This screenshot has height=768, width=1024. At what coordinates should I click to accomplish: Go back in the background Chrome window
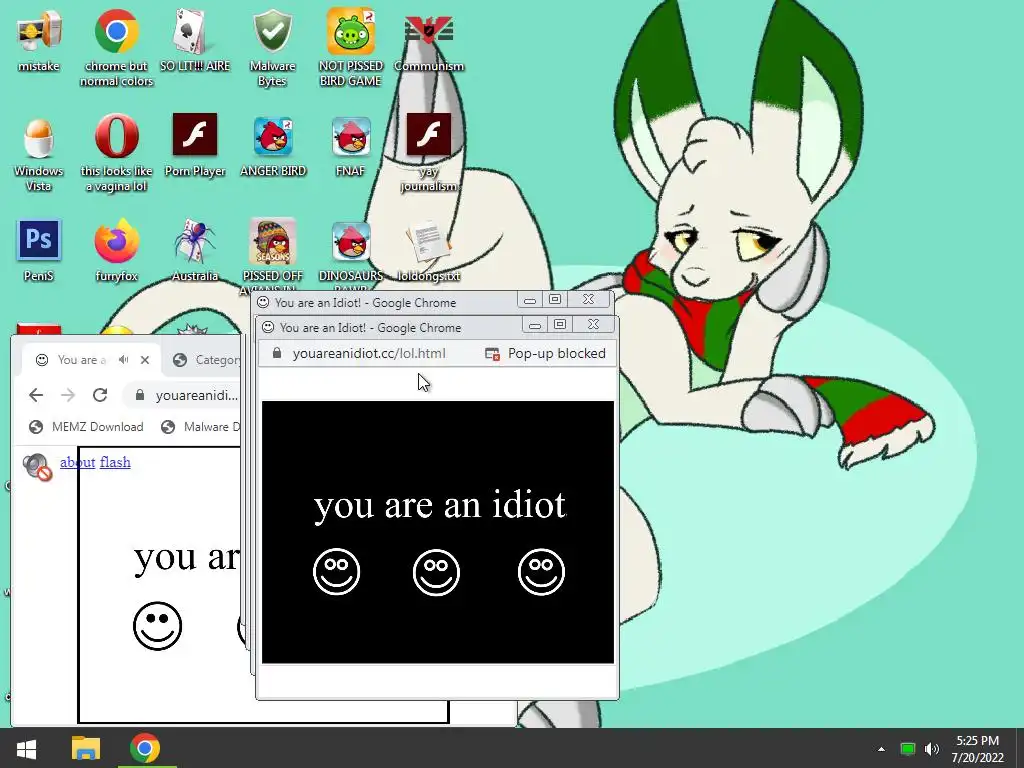tap(36, 395)
